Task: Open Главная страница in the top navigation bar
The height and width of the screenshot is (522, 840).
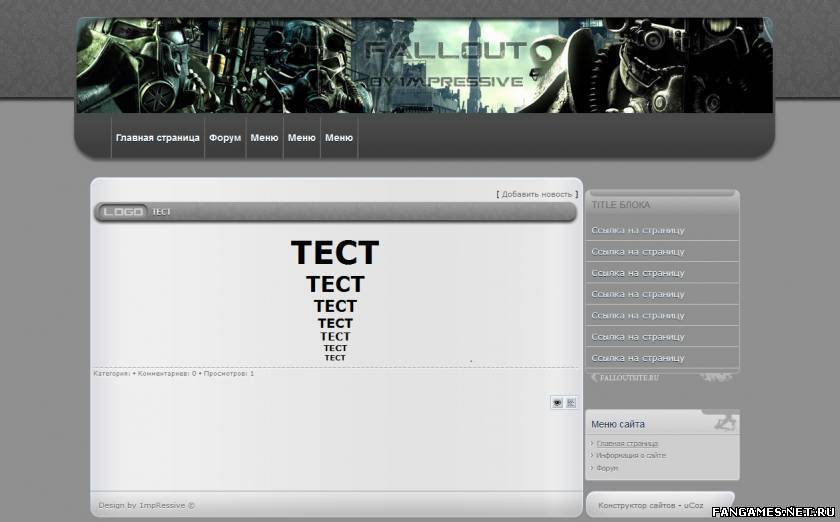Action: point(158,138)
